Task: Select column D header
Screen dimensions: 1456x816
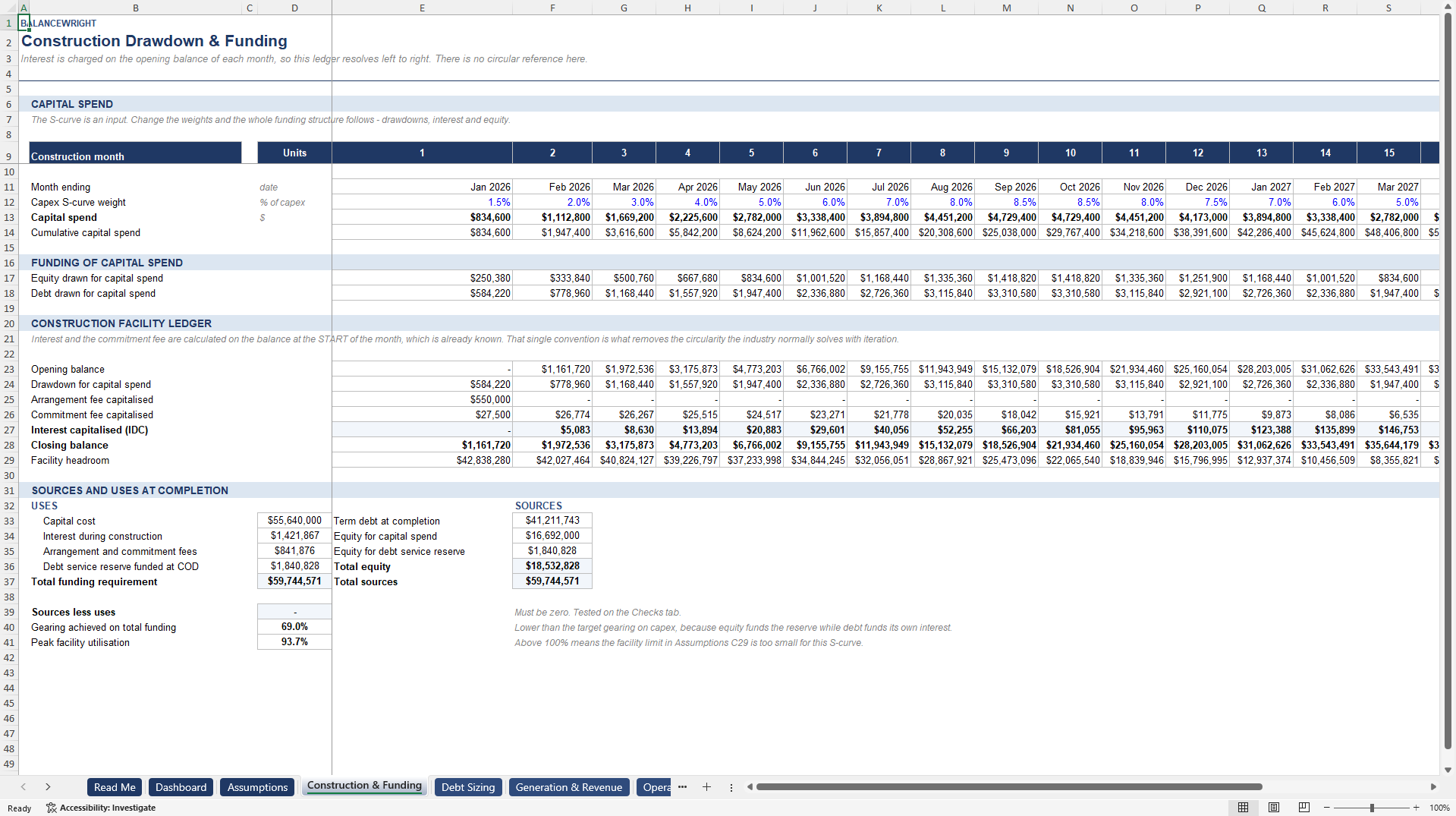Action: pos(294,8)
